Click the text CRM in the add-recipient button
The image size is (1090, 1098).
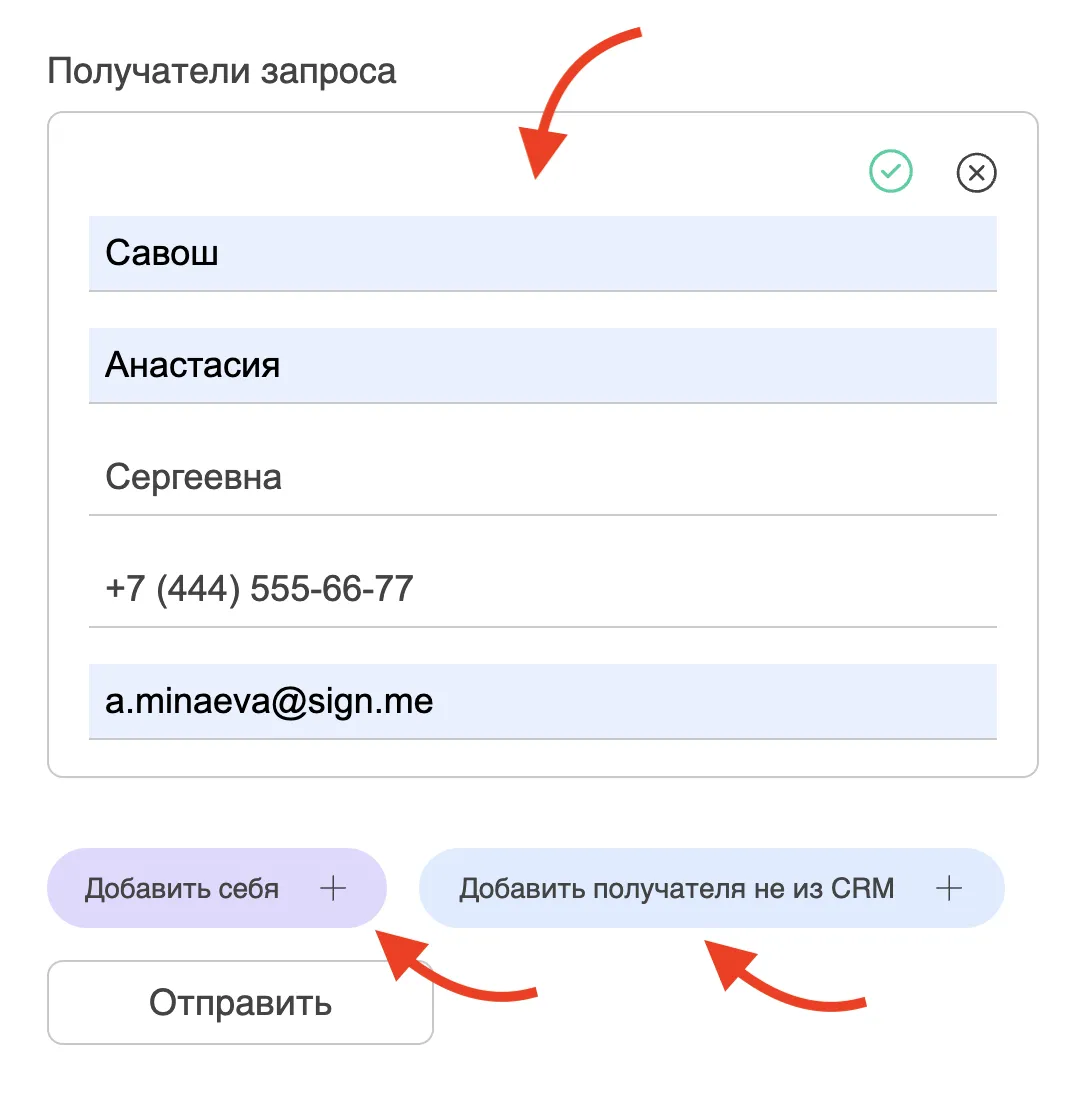coord(862,888)
